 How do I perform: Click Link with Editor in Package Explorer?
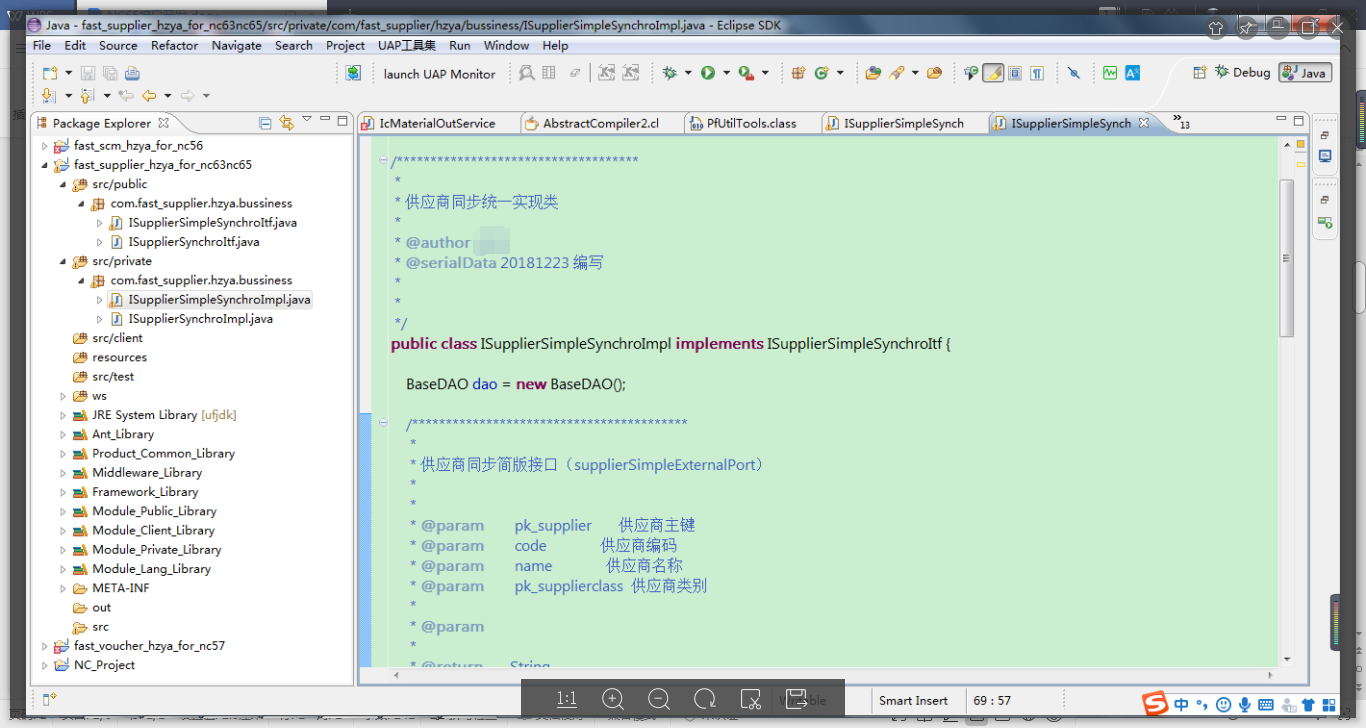(286, 123)
